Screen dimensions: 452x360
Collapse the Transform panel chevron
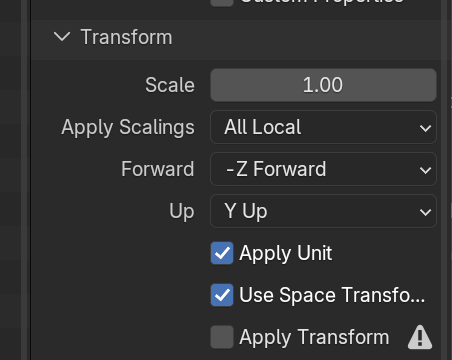click(x=62, y=37)
